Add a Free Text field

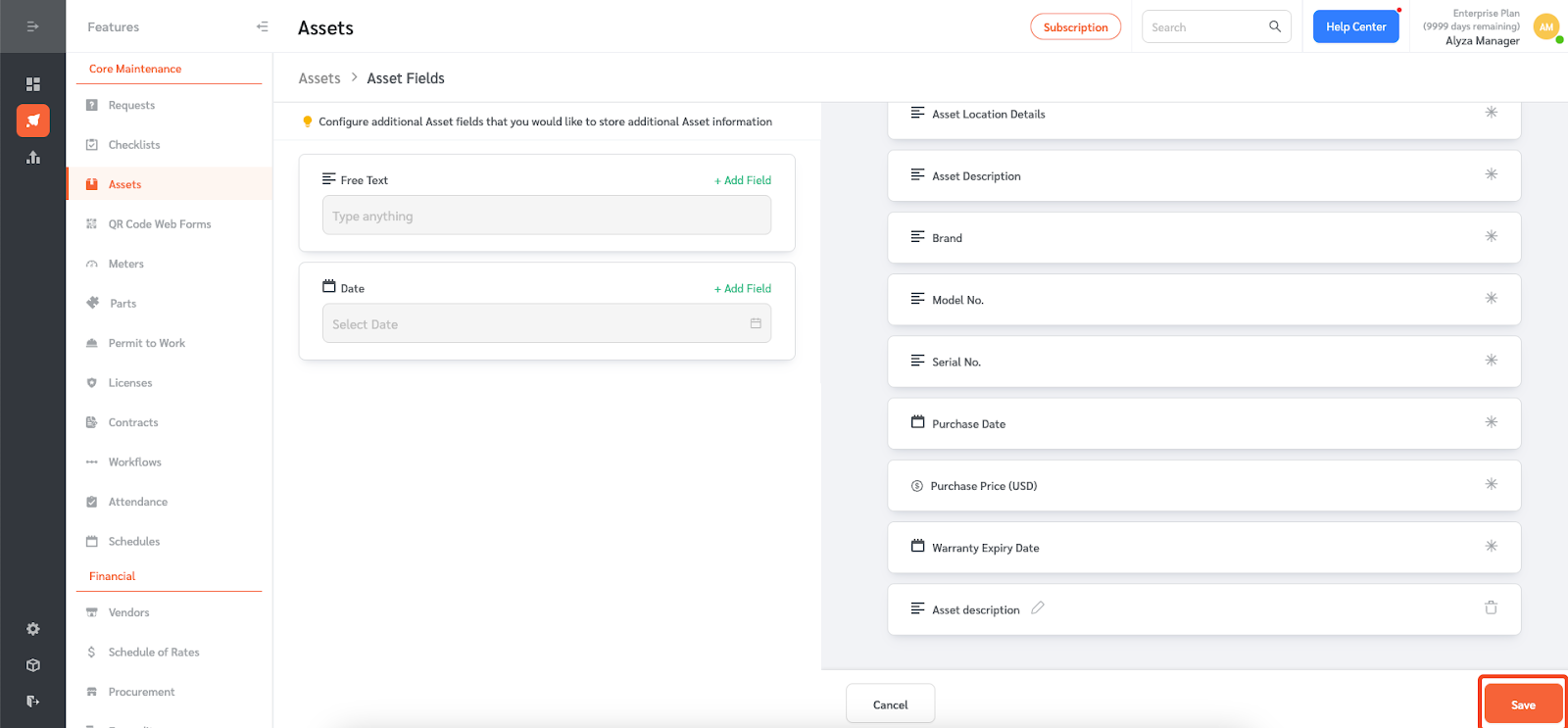(743, 180)
